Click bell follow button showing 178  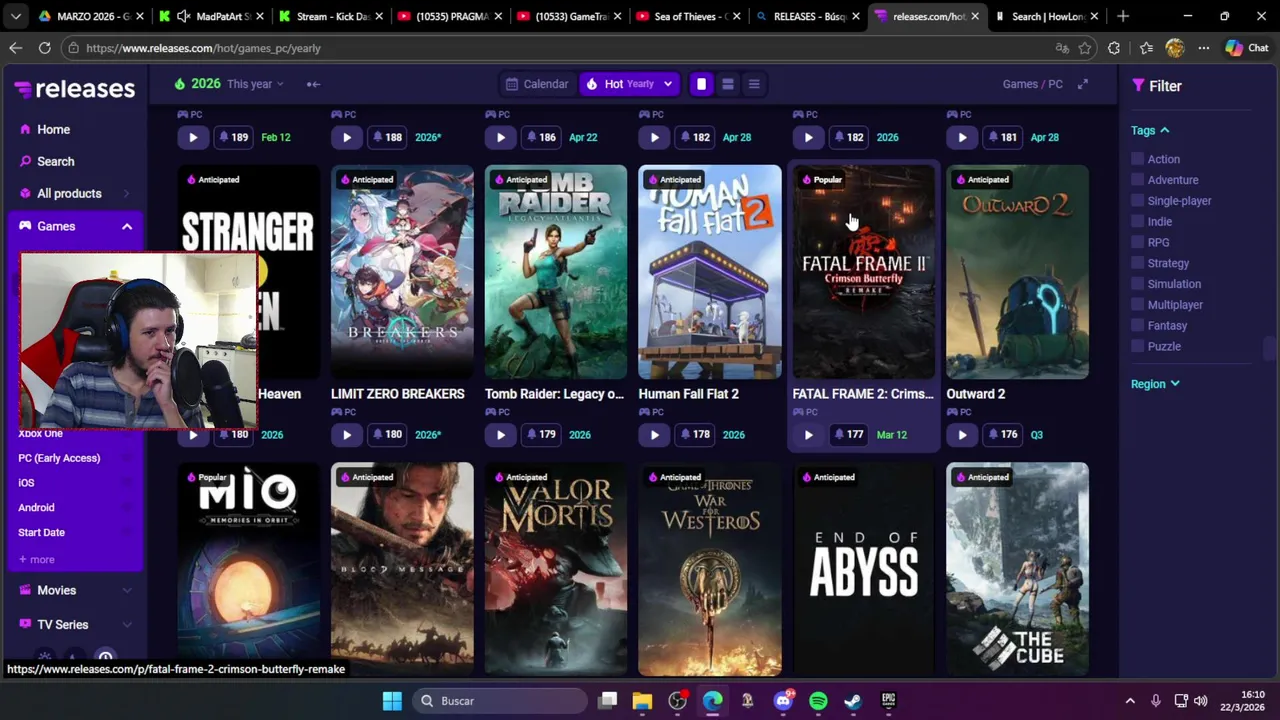(x=693, y=435)
